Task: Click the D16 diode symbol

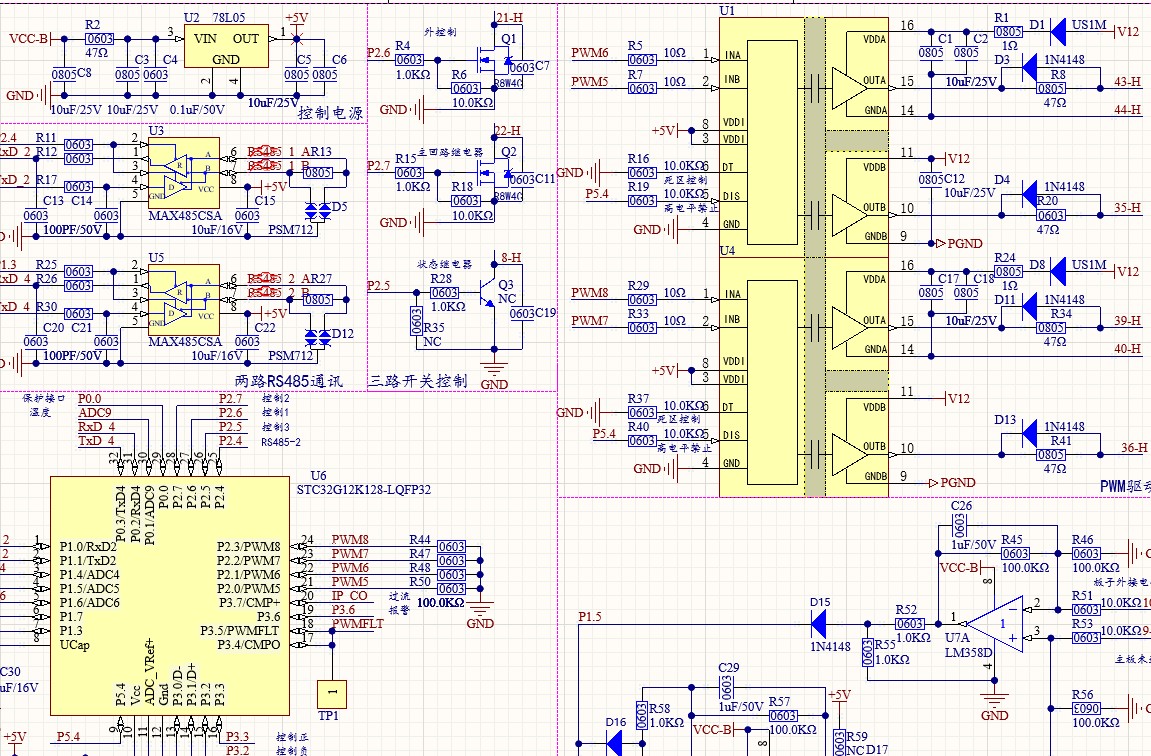Action: click(614, 743)
